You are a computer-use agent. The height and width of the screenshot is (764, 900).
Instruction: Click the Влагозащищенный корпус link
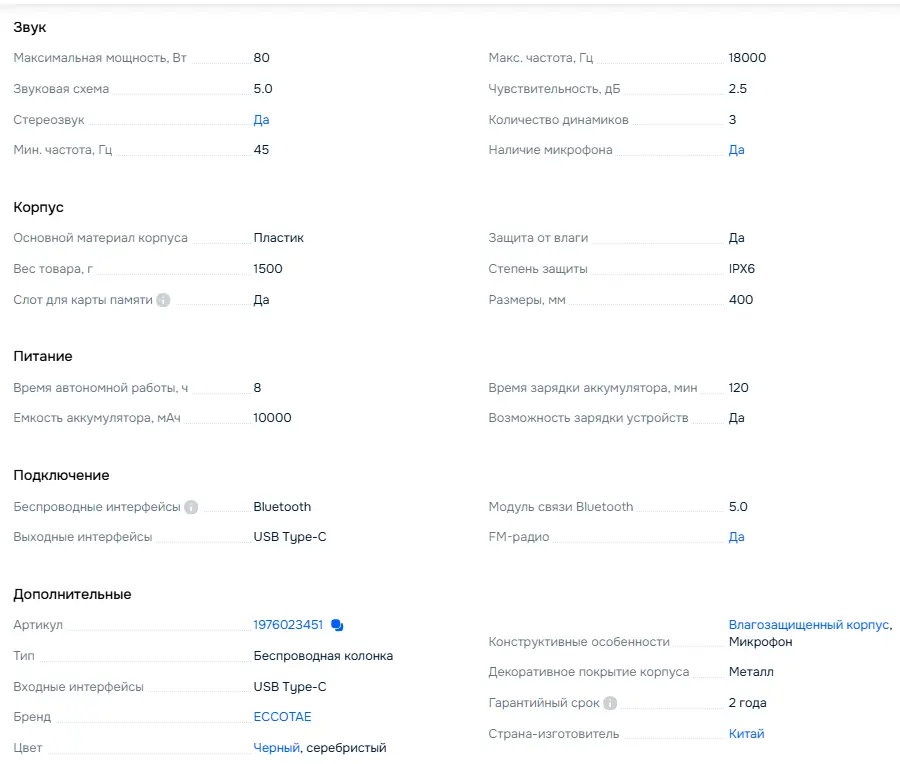808,625
